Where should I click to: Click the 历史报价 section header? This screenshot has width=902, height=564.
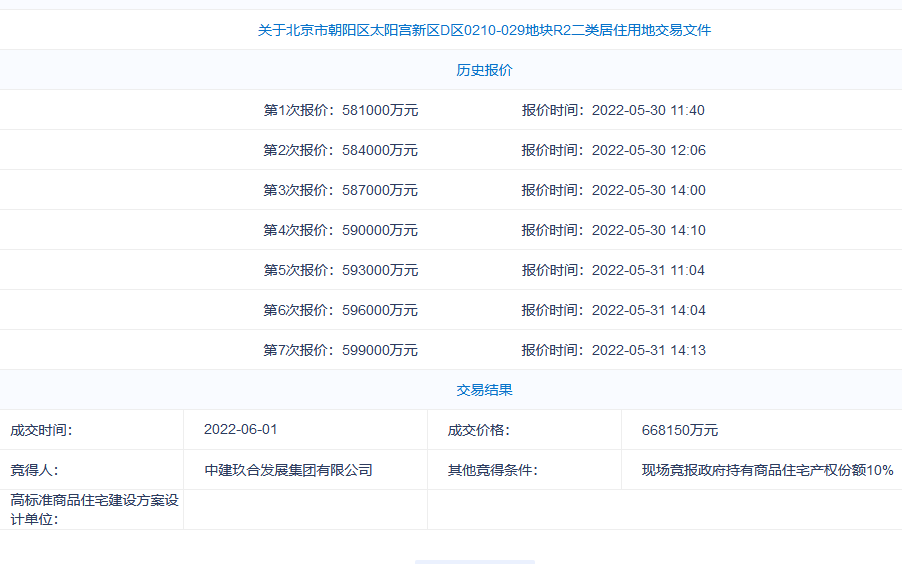point(484,70)
